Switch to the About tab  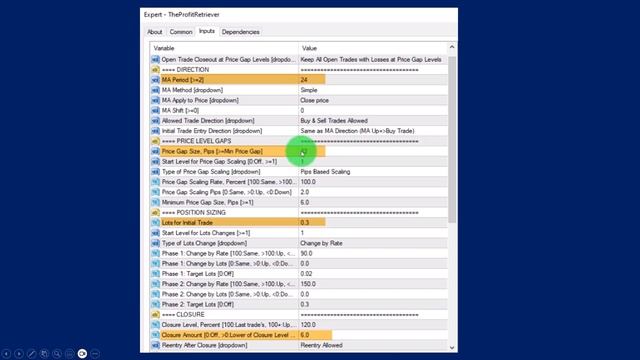click(x=155, y=32)
